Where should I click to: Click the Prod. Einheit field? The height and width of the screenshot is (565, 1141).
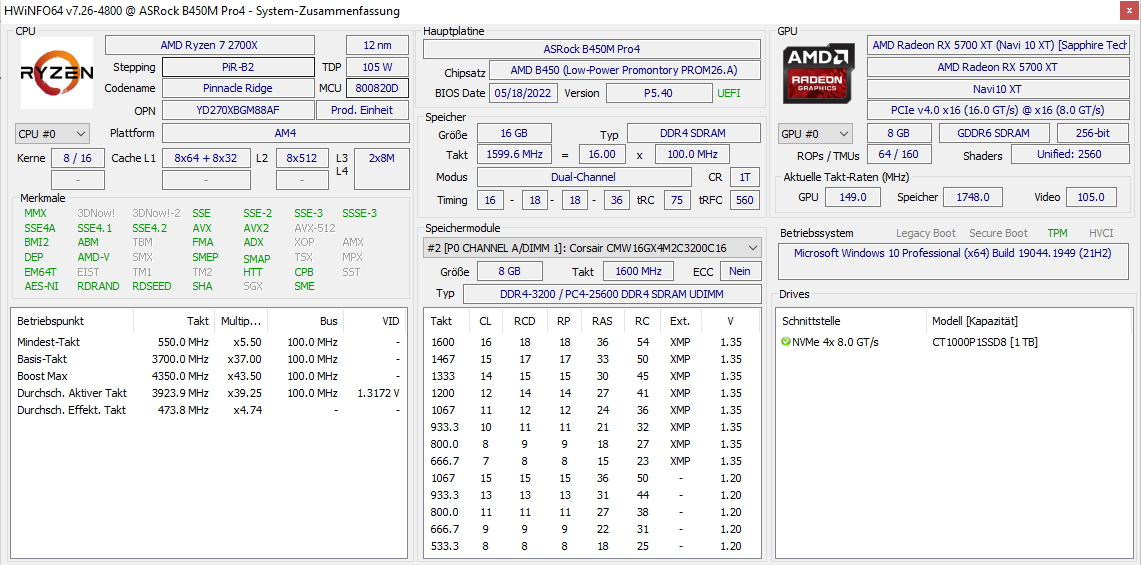(x=362, y=110)
